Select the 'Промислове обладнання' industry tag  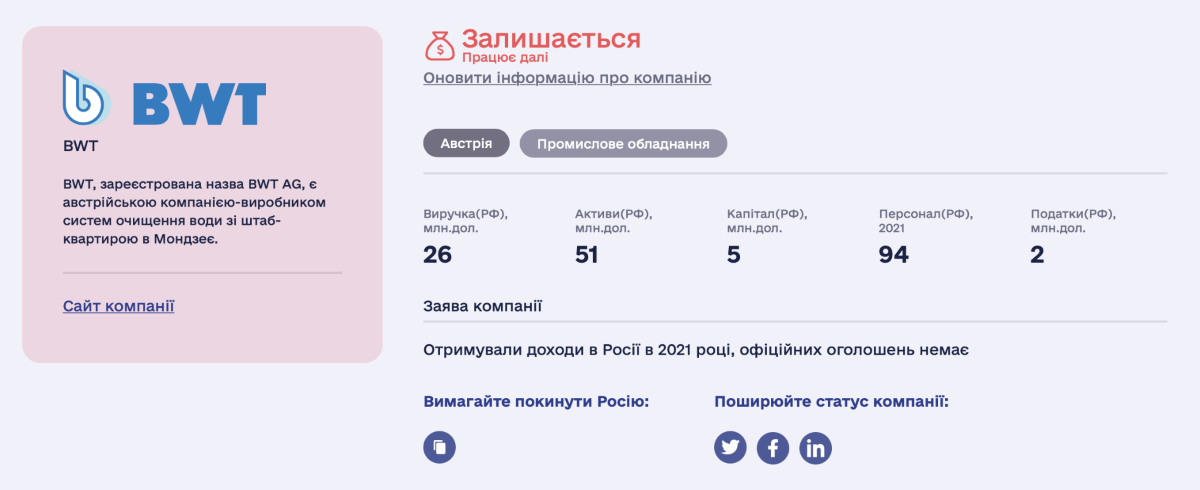pyautogui.click(x=623, y=144)
